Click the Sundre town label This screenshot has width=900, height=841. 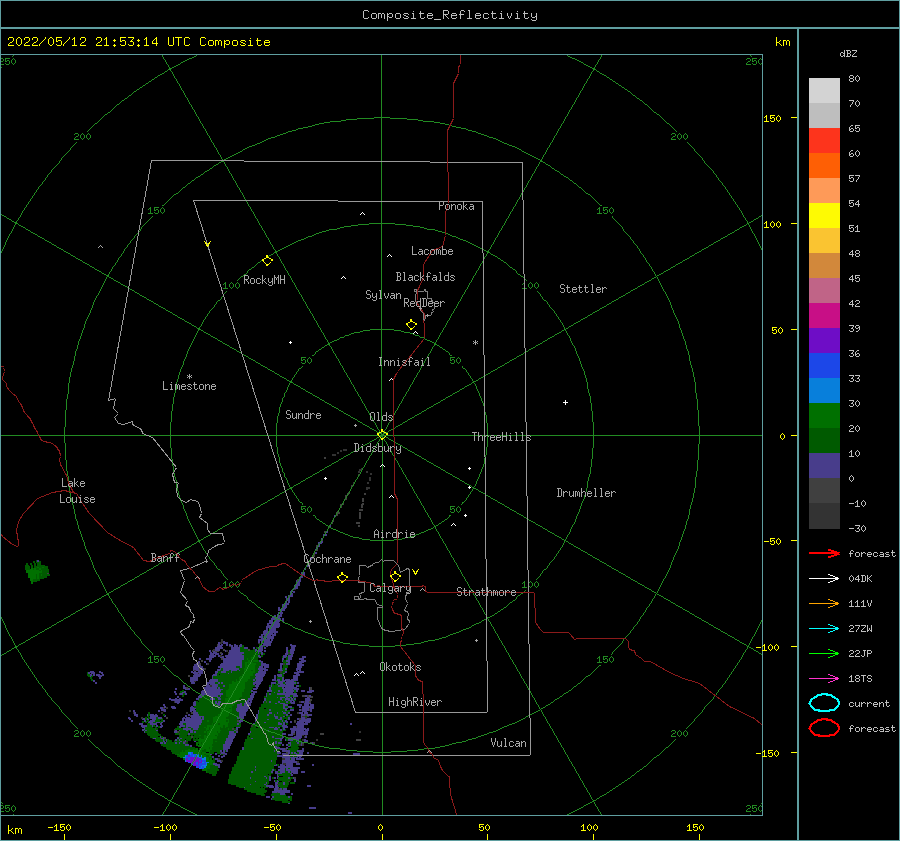[303, 414]
